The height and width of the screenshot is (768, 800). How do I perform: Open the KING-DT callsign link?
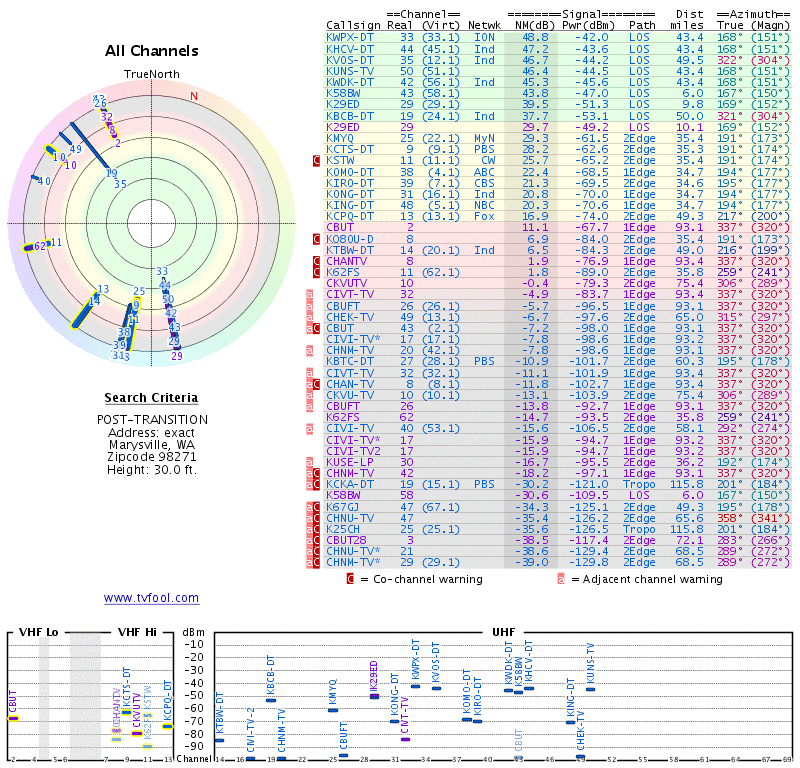(350, 205)
